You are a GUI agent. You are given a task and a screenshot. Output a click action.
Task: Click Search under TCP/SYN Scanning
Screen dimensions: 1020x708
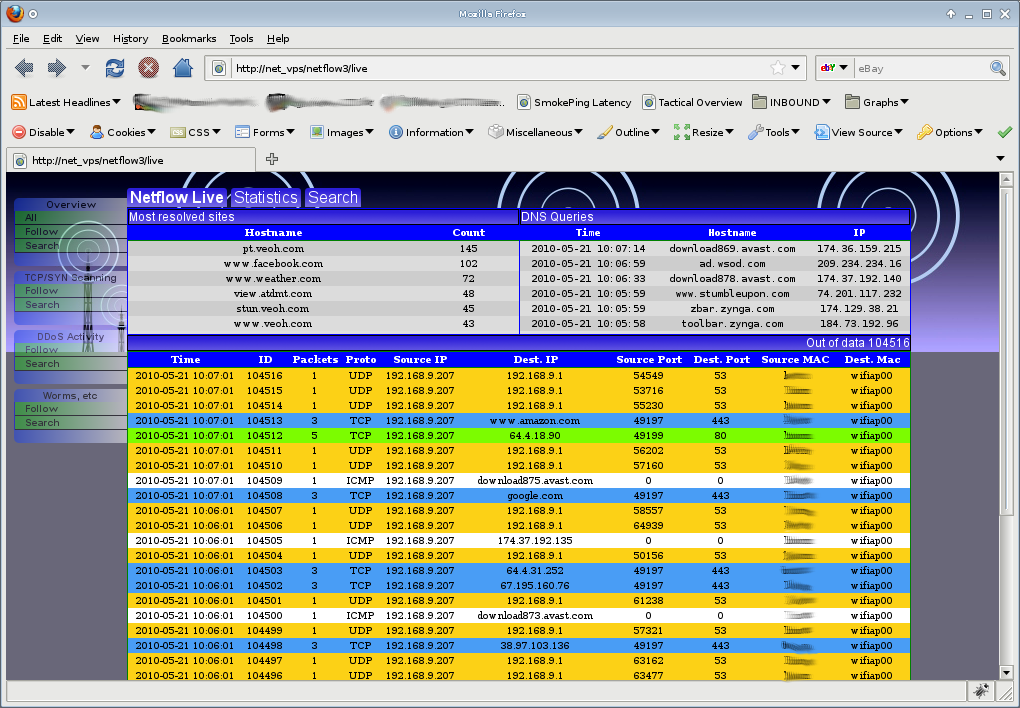pos(42,305)
